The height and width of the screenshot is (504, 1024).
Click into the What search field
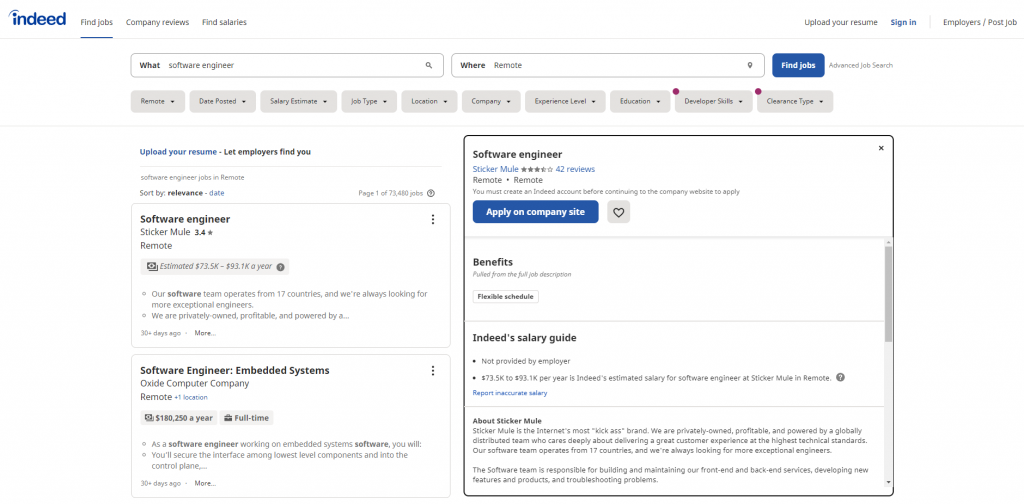click(287, 65)
